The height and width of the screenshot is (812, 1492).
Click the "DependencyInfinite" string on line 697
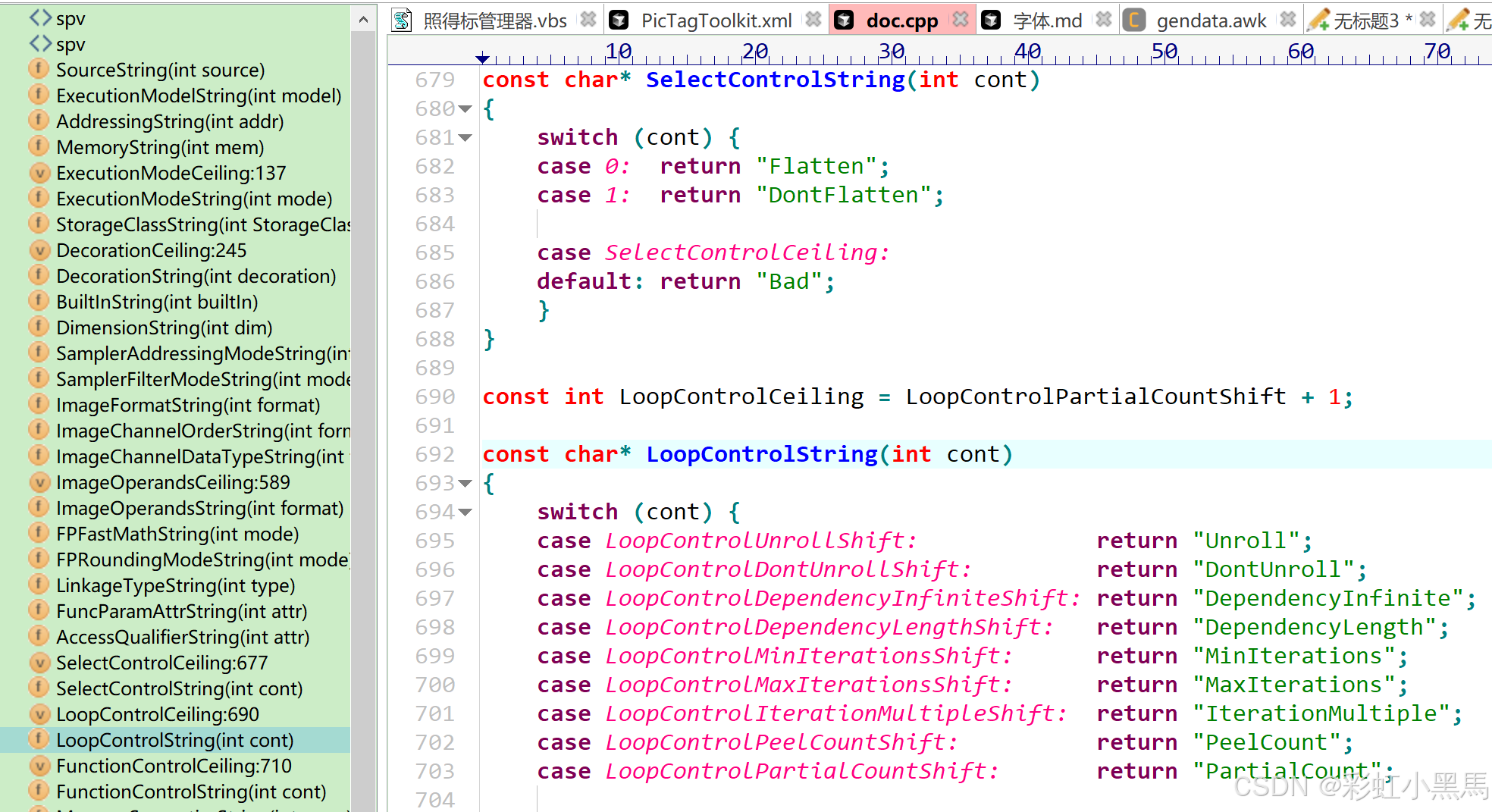[x=1327, y=598]
